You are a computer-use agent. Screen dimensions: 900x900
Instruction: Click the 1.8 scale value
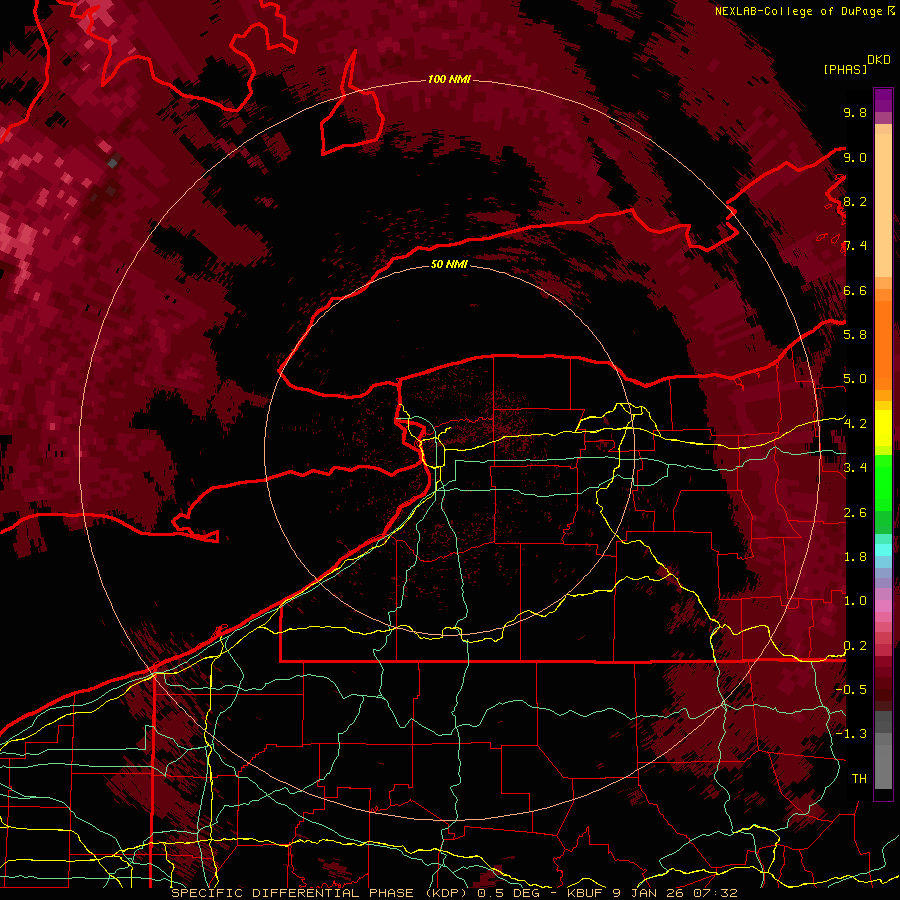(x=855, y=557)
